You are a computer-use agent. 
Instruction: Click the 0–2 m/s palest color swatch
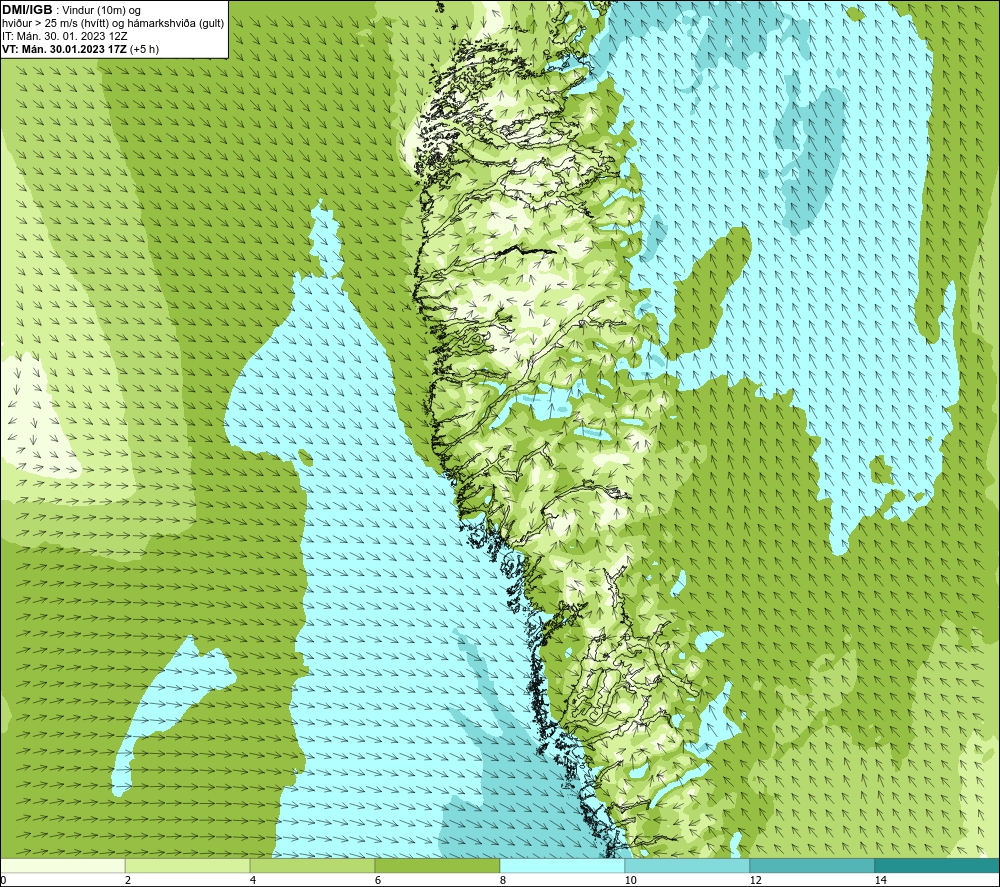[x=62, y=865]
